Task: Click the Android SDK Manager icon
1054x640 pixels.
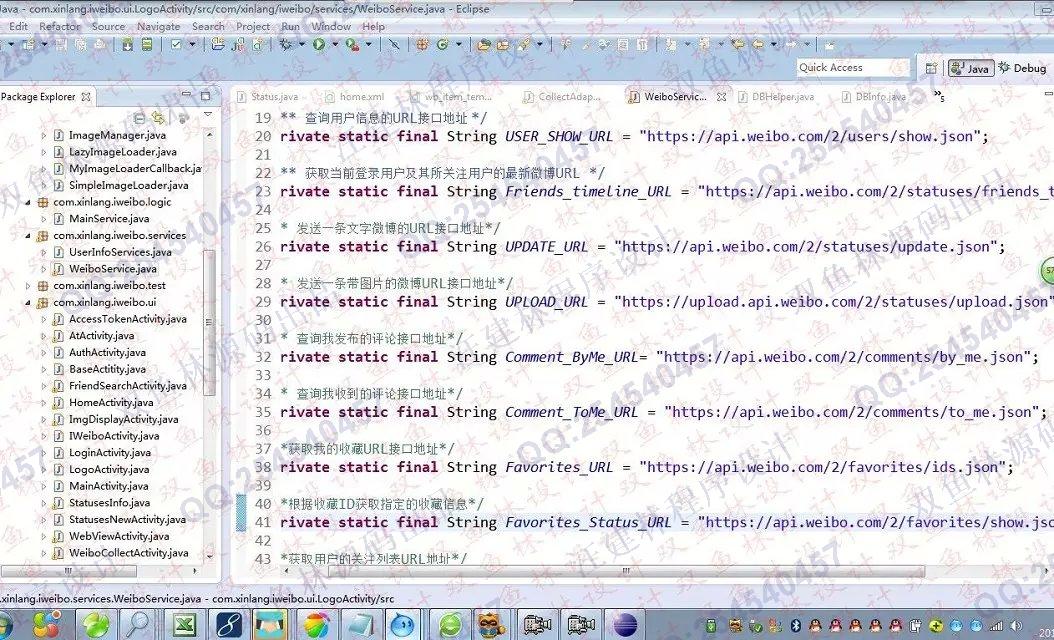Action: point(127,44)
